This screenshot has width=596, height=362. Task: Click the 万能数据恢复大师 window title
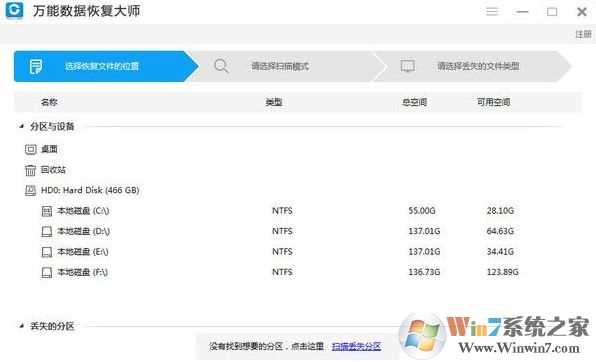coord(86,11)
